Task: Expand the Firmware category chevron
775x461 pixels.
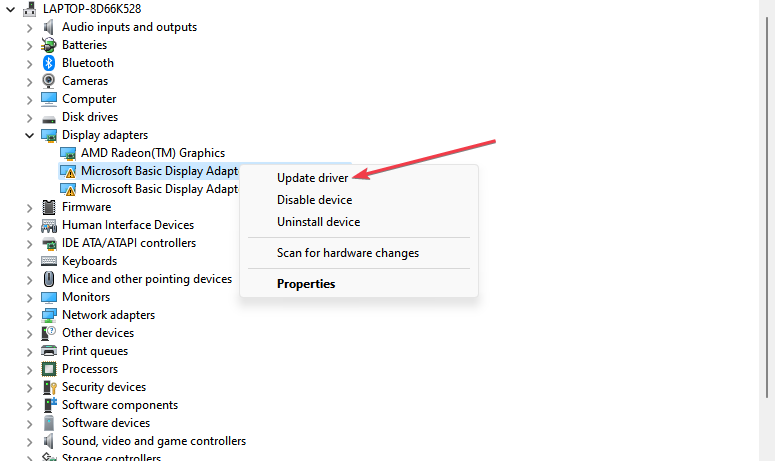Action: tap(29, 208)
